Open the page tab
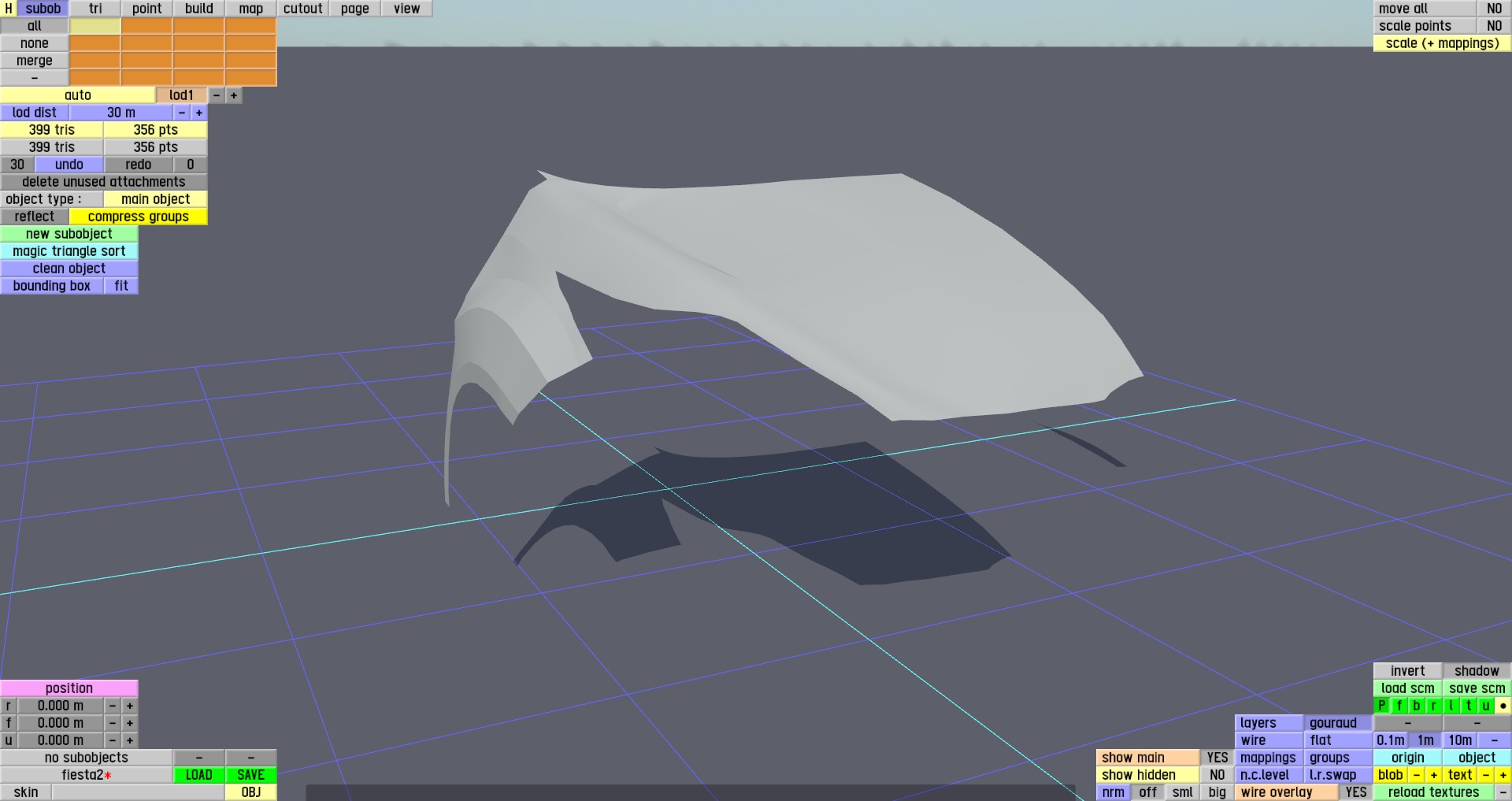 355,9
